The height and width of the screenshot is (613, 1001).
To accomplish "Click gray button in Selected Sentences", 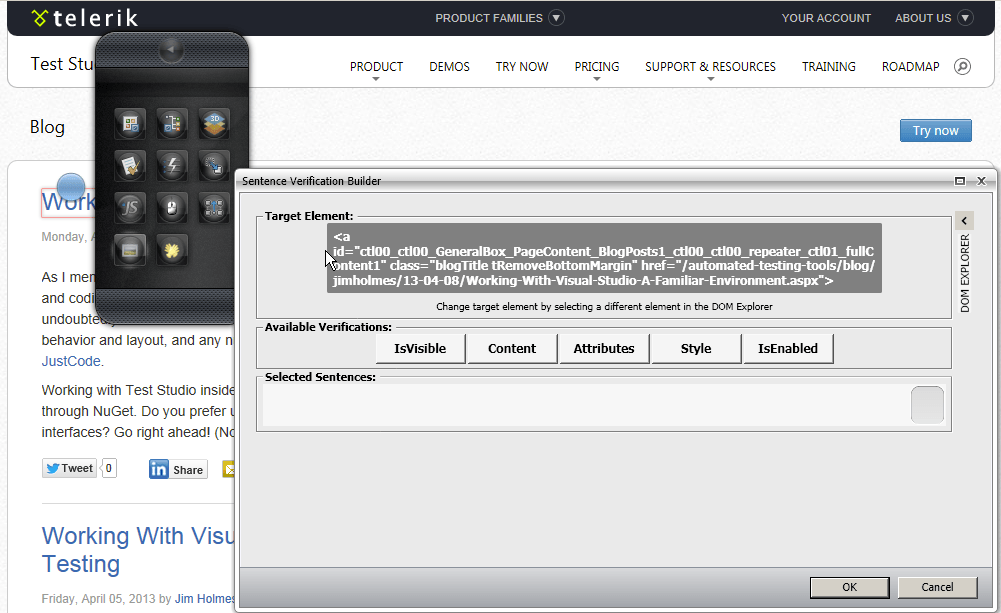I will (x=927, y=405).
